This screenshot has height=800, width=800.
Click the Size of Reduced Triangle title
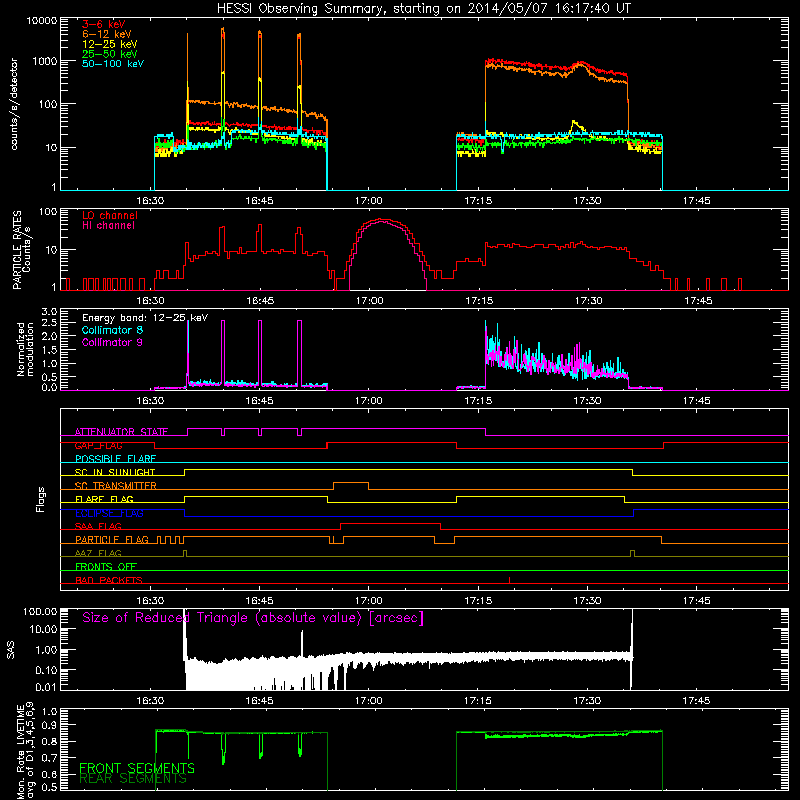pyautogui.click(x=253, y=618)
